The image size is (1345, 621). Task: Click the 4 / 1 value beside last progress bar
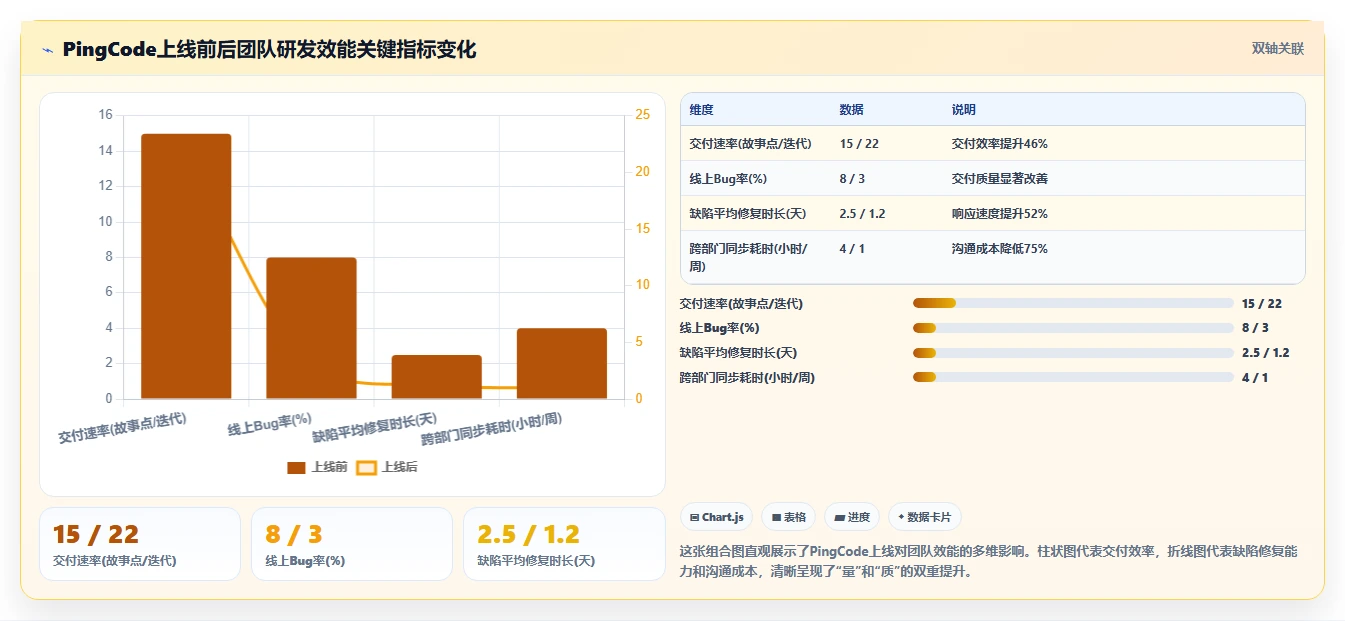(1255, 378)
